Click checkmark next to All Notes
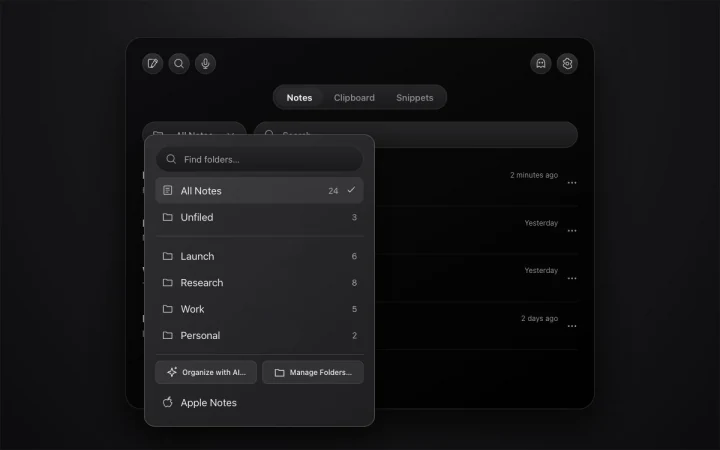This screenshot has width=720, height=450. (x=351, y=190)
